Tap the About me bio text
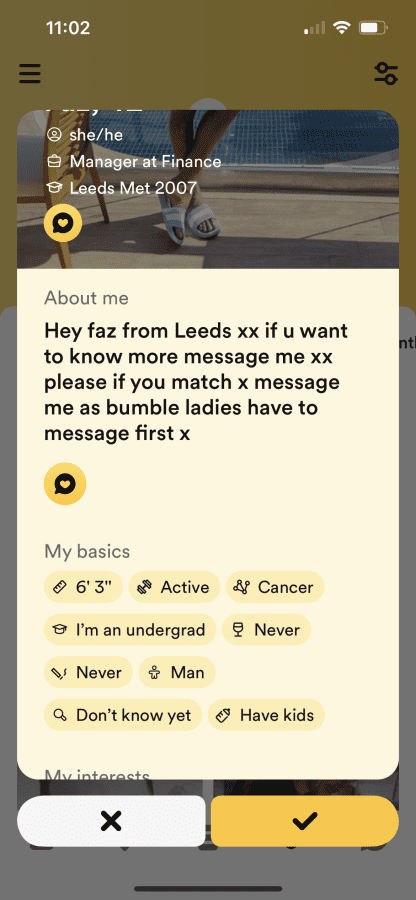Image resolution: width=416 pixels, height=900 pixels. coord(196,382)
